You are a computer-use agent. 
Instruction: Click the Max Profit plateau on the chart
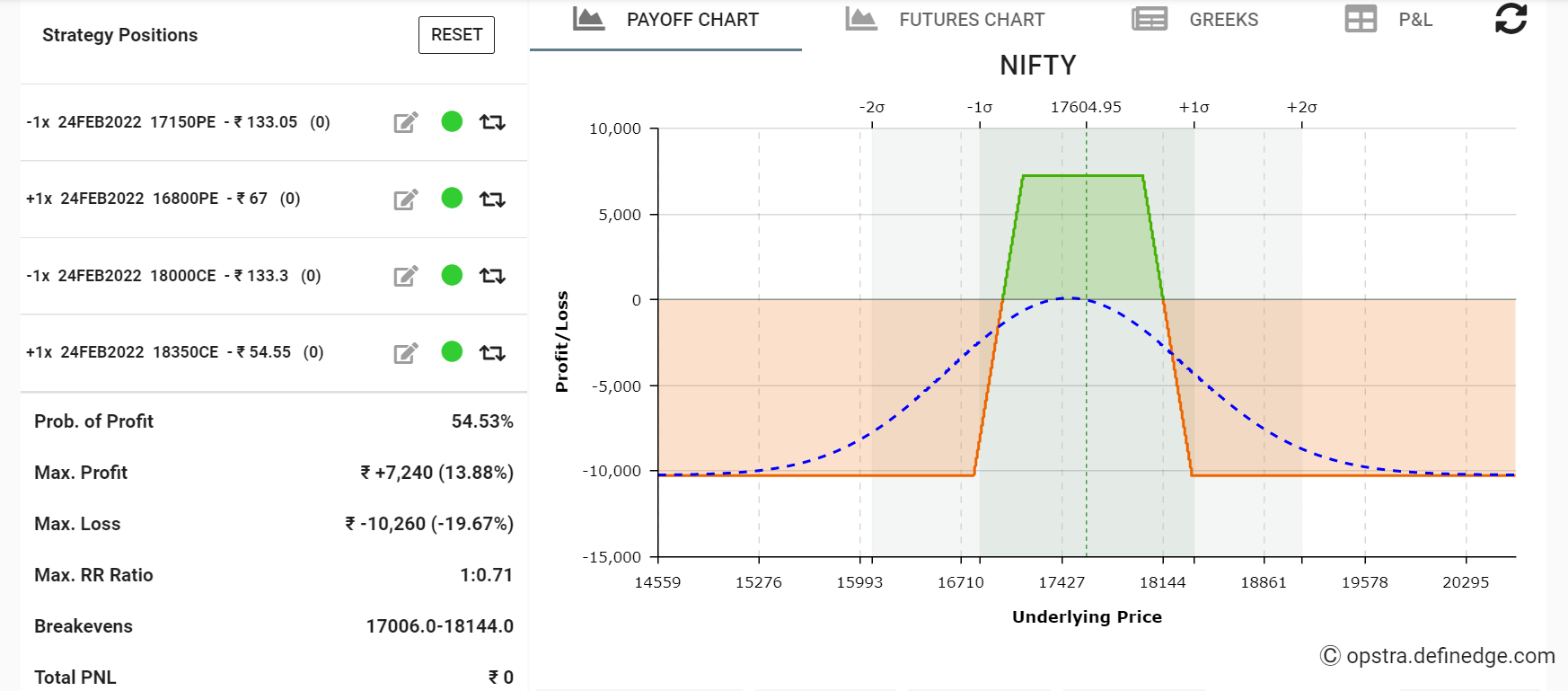[x=1082, y=175]
